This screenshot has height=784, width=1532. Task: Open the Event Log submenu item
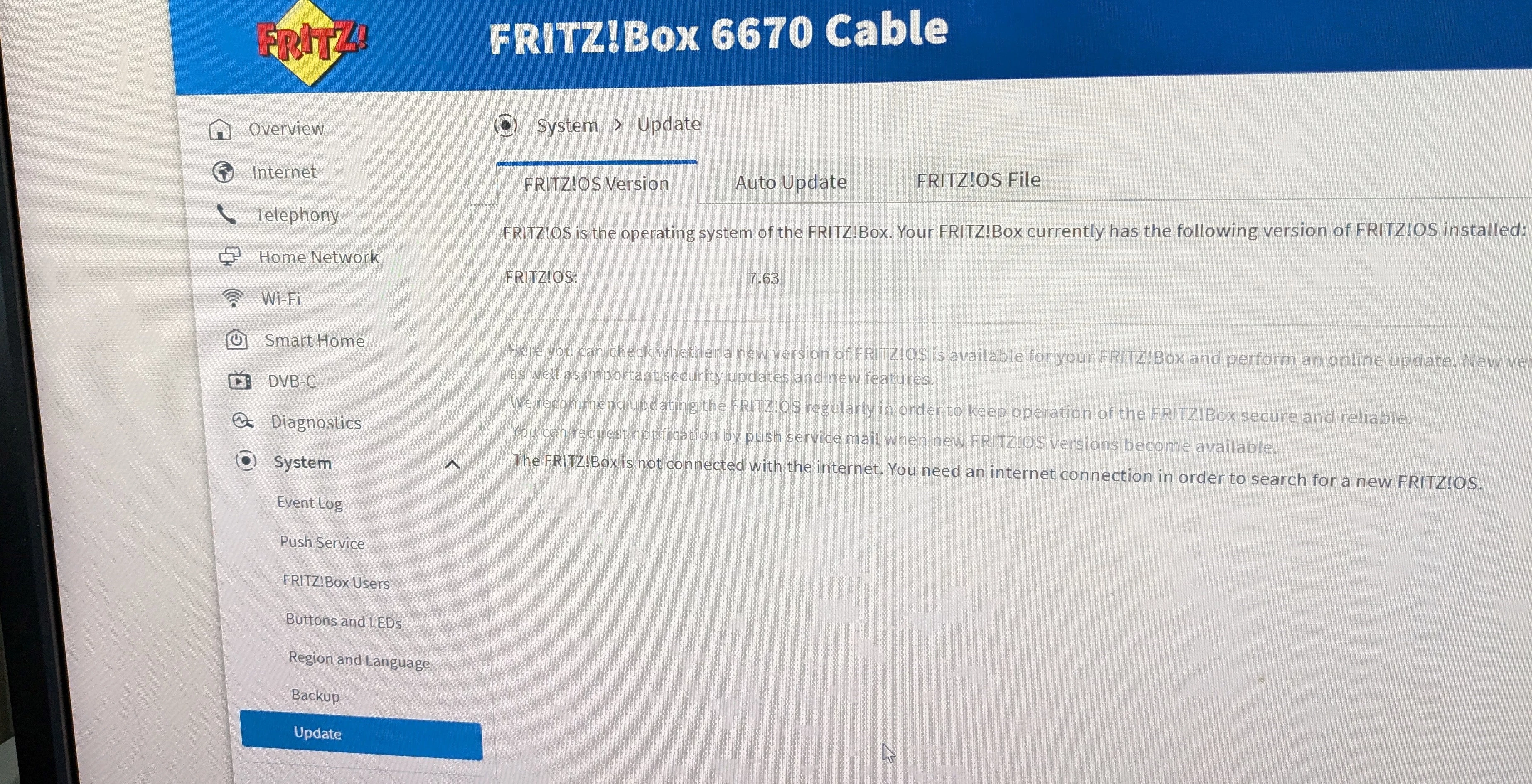point(310,503)
